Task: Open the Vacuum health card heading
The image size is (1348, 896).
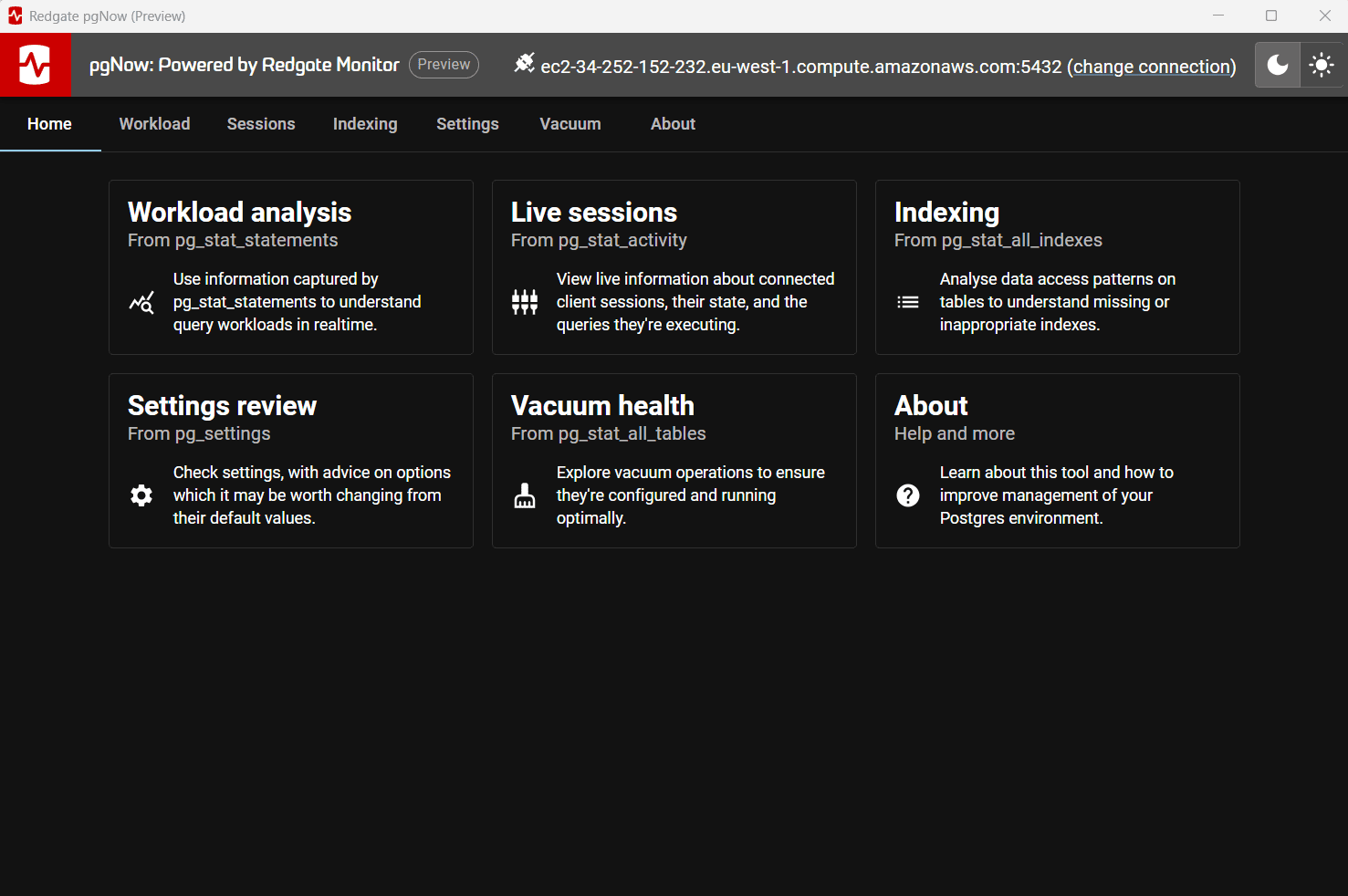Action: pyautogui.click(x=602, y=406)
